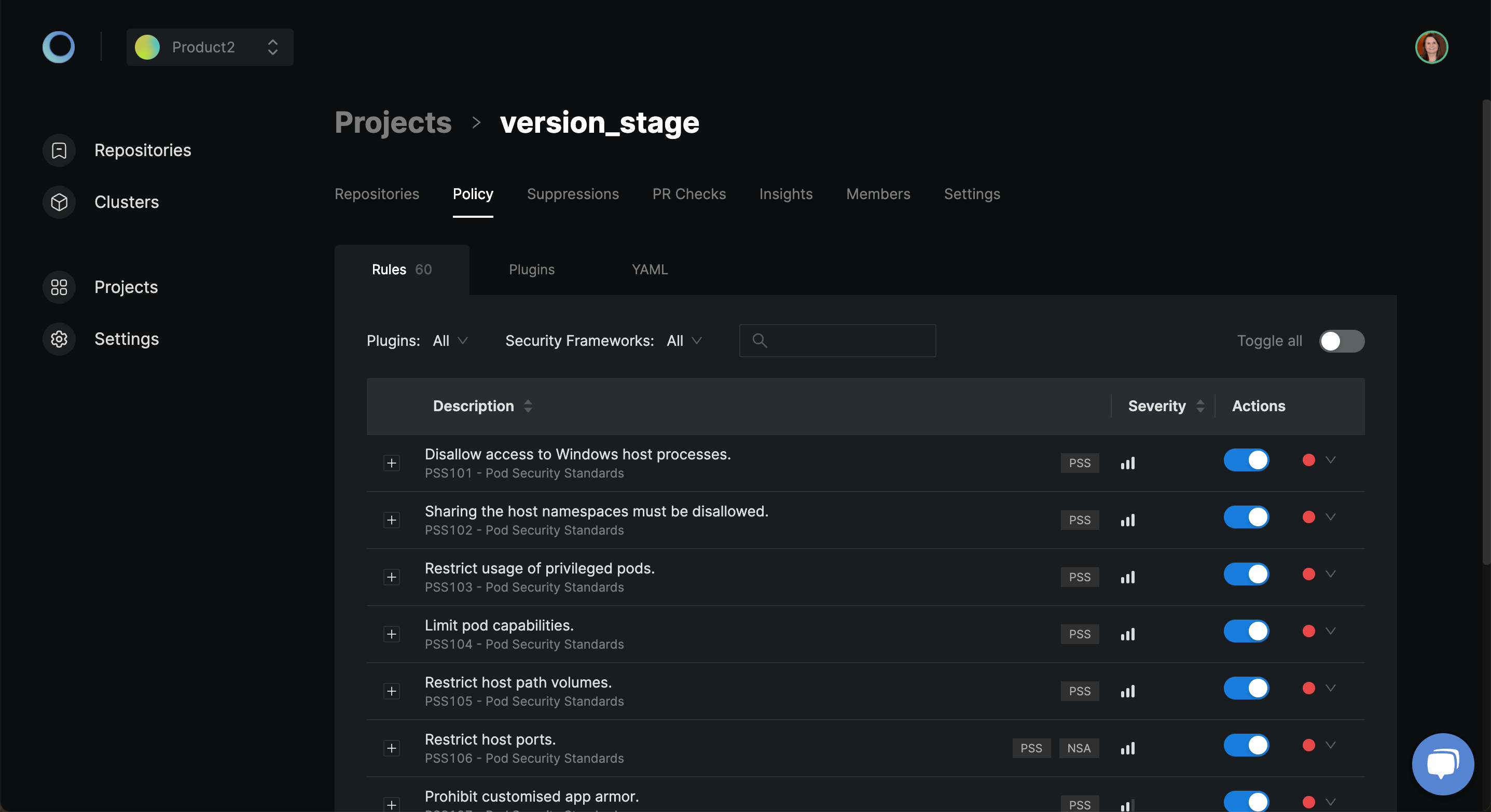Toggle the Toggle all master switch
Viewport: 1491px width, 812px height.
pyautogui.click(x=1342, y=340)
